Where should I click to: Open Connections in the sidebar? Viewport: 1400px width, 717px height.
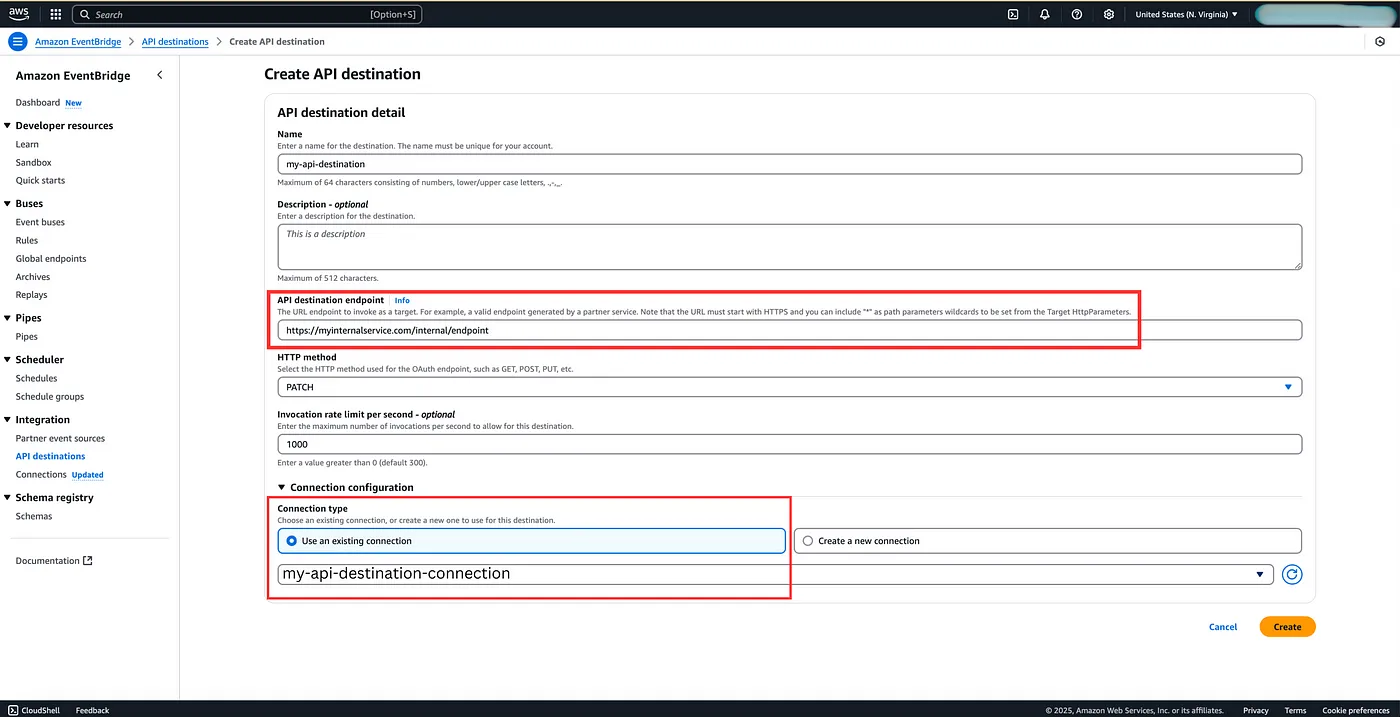(41, 475)
